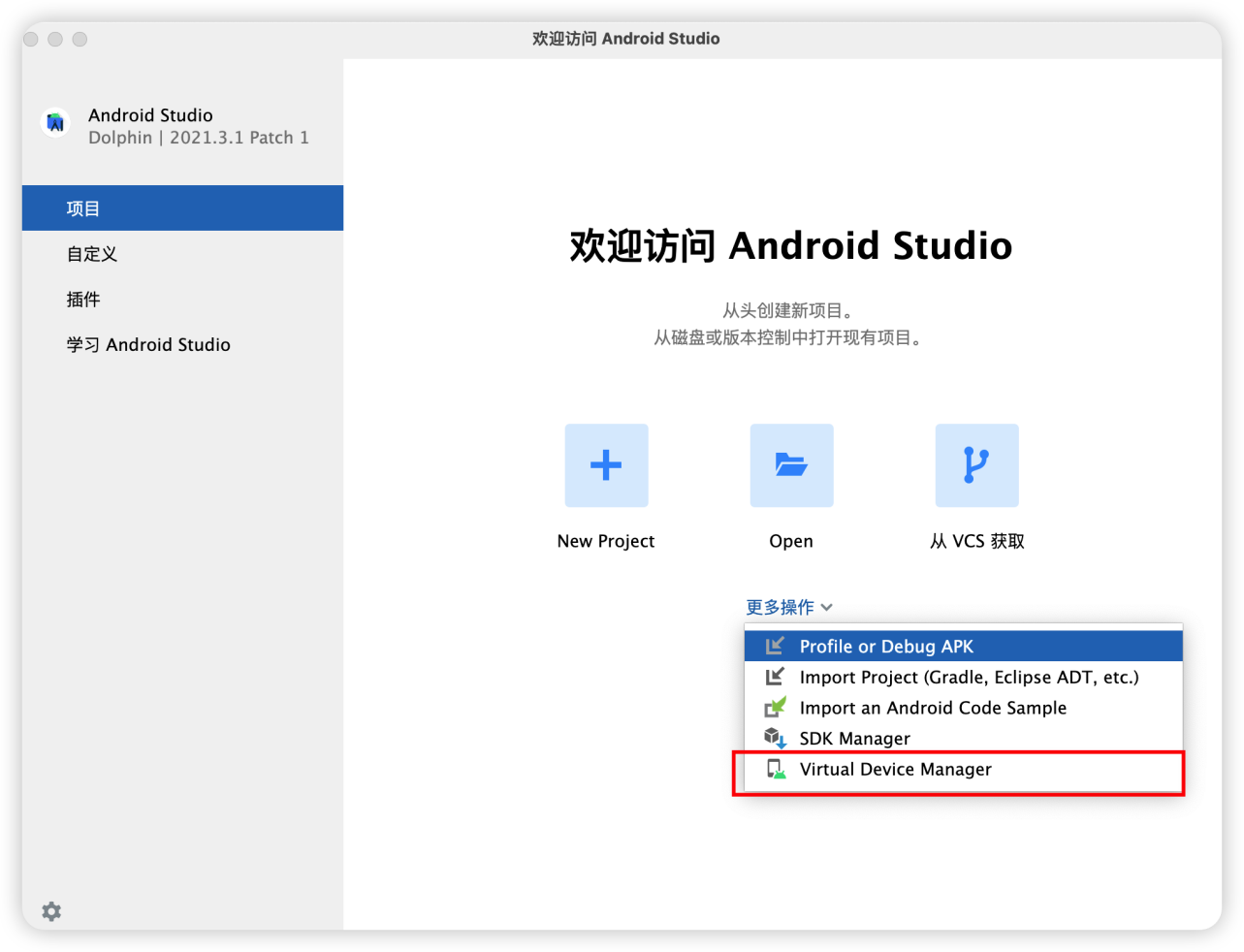Viewport: 1244px width, 952px height.
Task: Click the Open label
Action: coord(791,541)
